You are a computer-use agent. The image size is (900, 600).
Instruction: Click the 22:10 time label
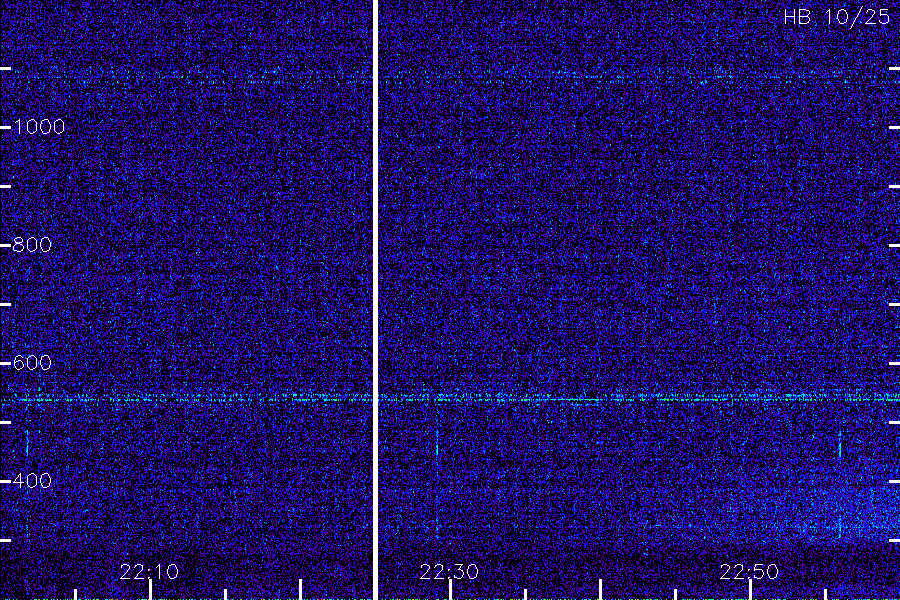click(149, 572)
